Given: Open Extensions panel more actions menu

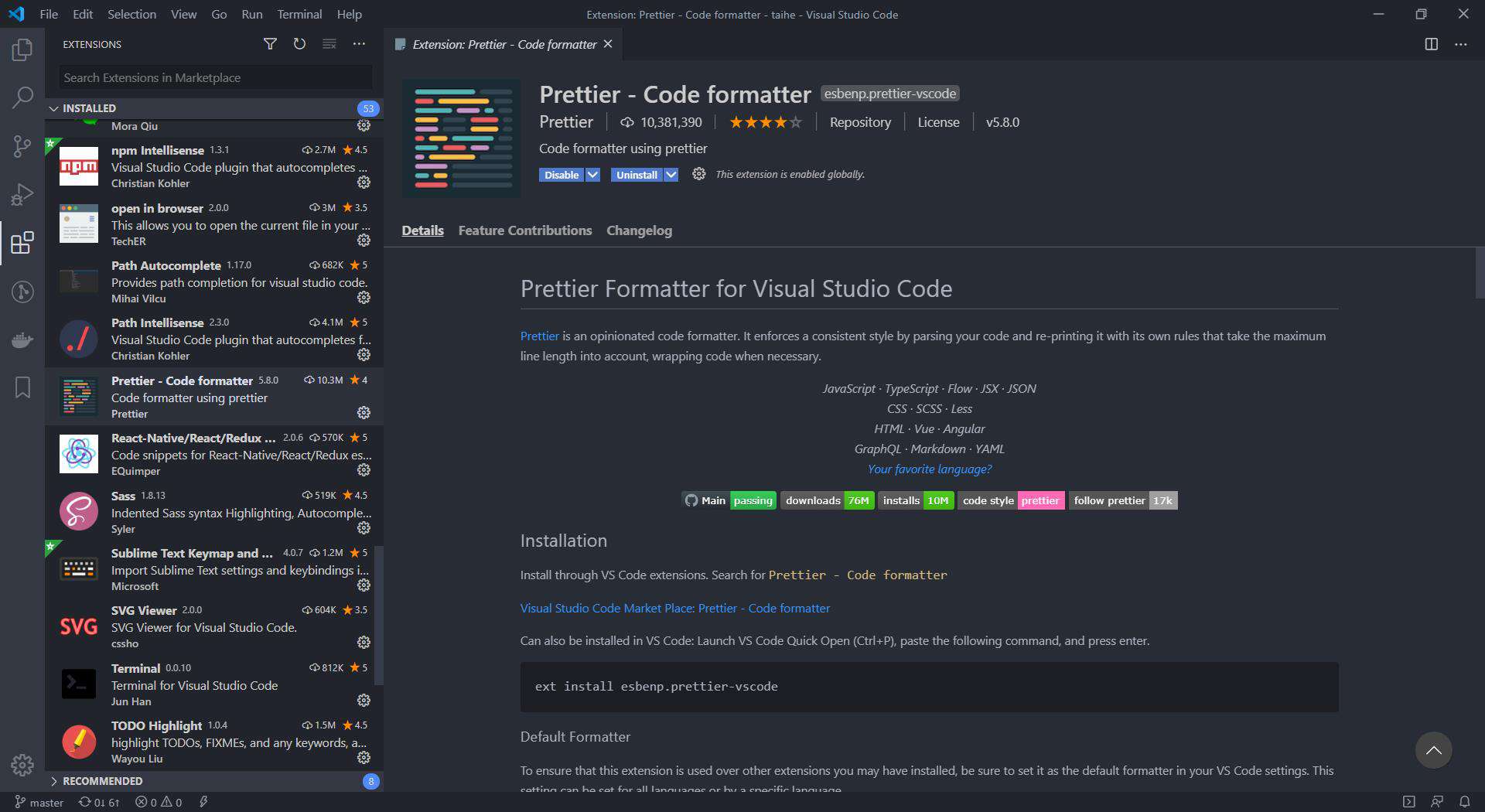Looking at the screenshot, I should tap(359, 44).
